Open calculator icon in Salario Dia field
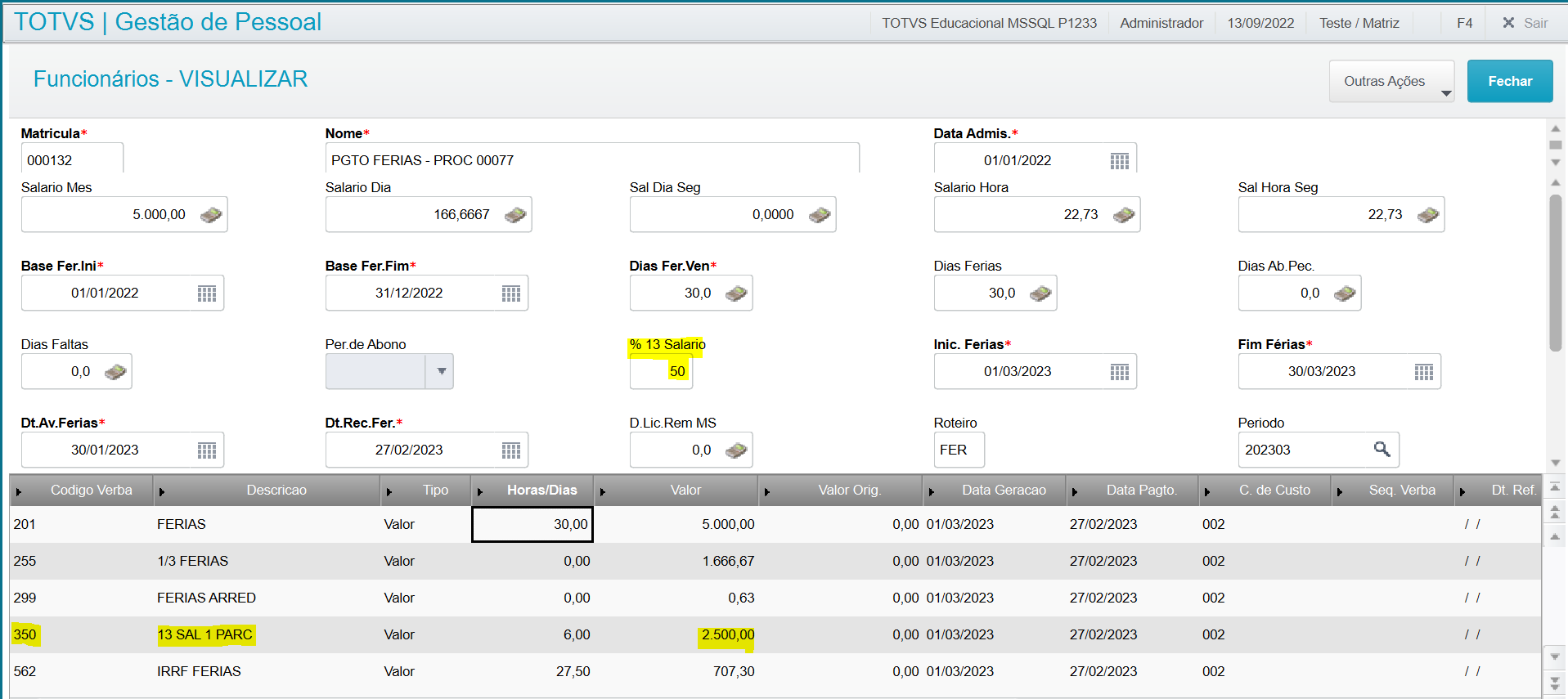Viewport: 1568px width, 699px height. tap(515, 215)
